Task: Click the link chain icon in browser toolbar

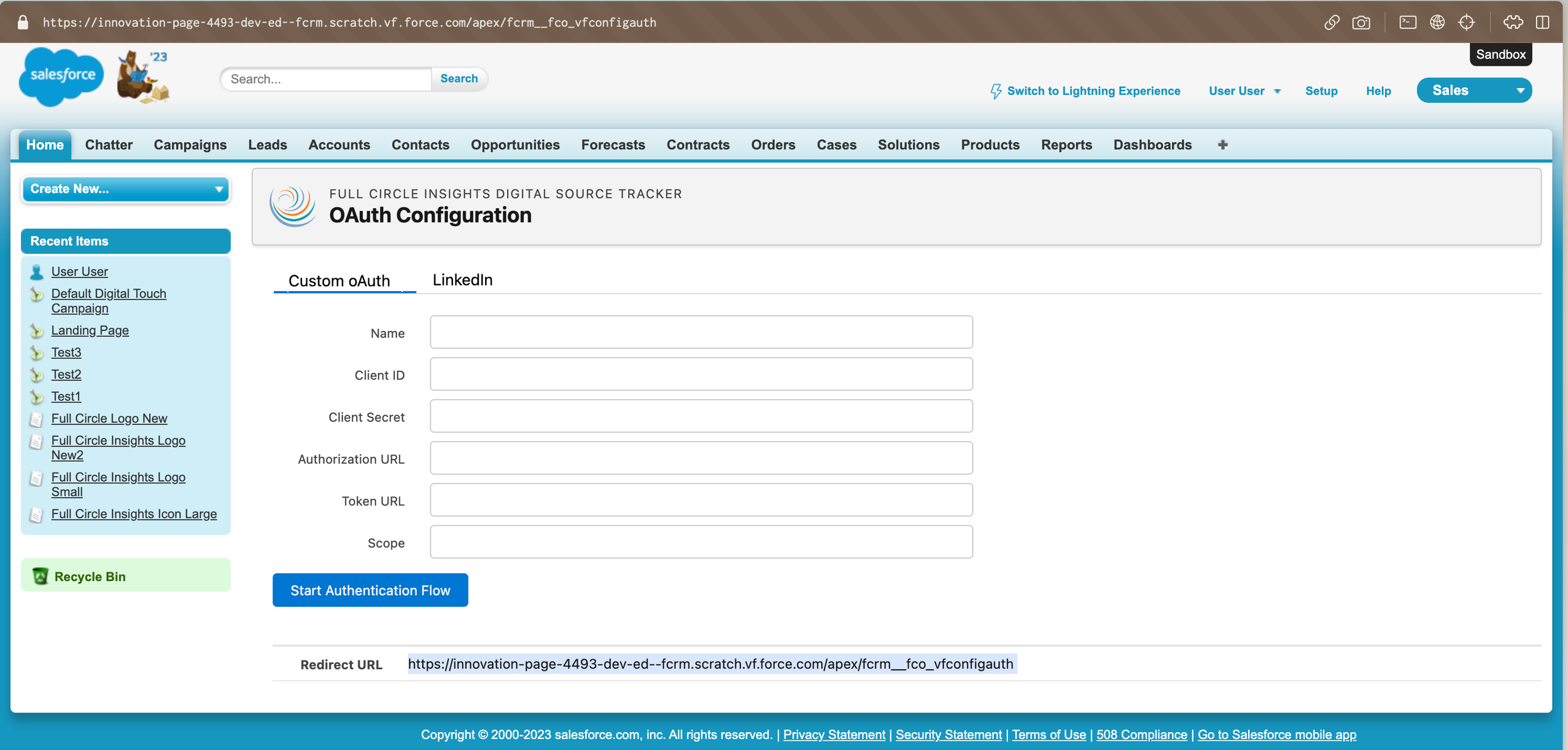Action: [x=1332, y=23]
